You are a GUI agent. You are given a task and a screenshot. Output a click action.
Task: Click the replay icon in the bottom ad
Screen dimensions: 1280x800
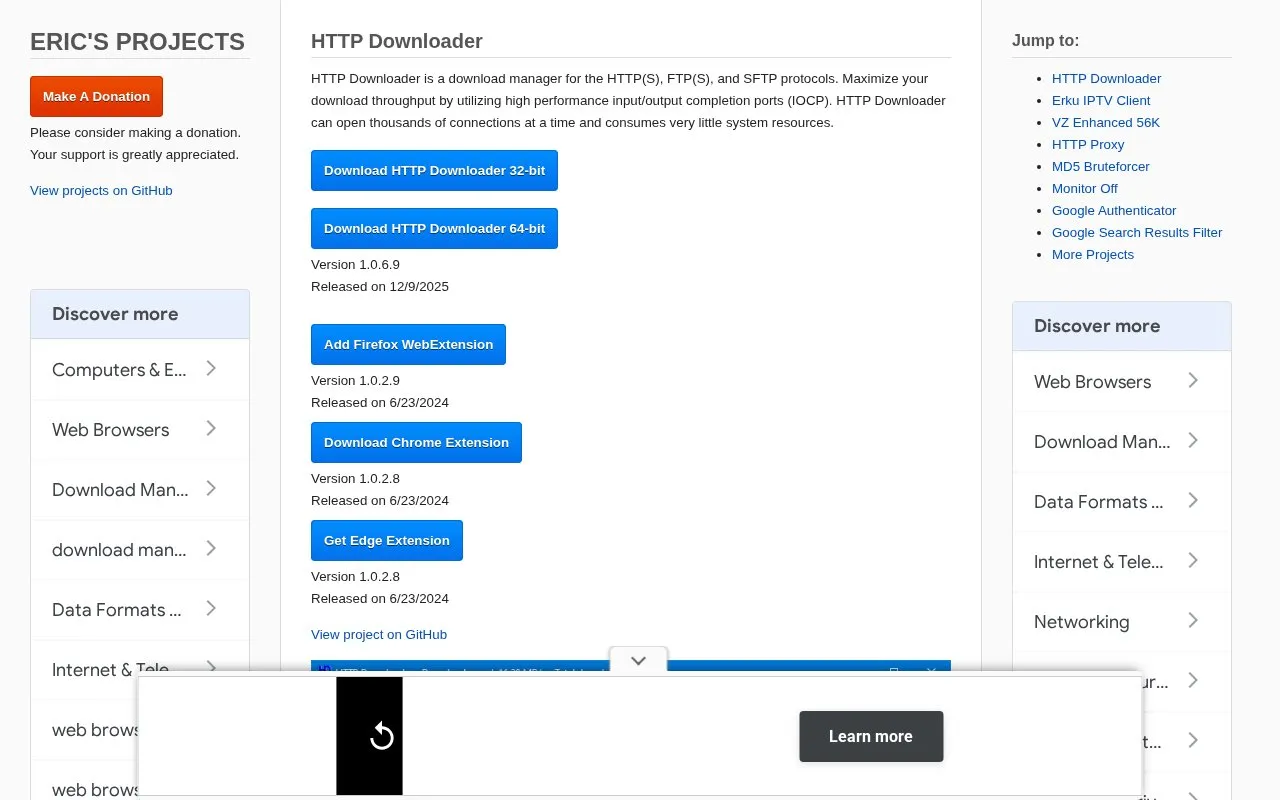(381, 737)
